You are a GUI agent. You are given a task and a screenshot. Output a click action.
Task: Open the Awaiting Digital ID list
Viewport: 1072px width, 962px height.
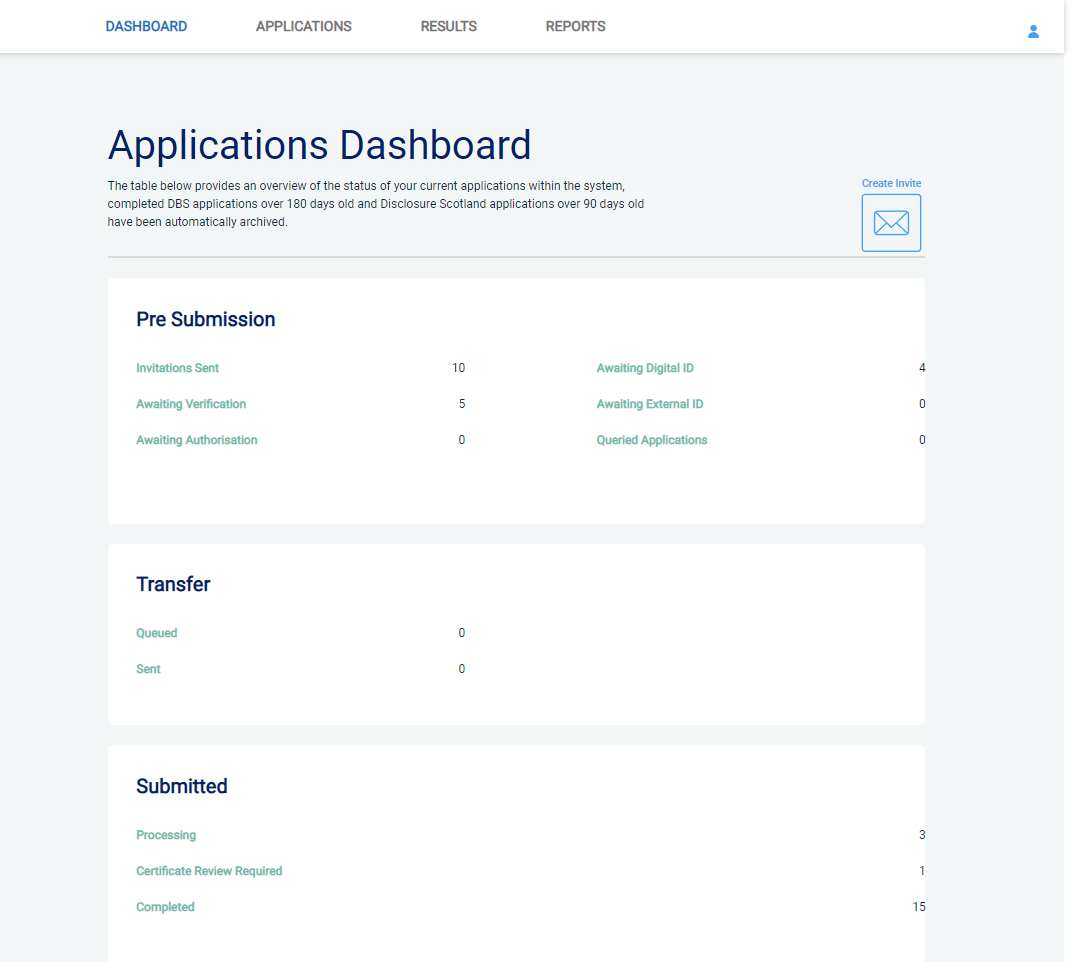coord(645,368)
